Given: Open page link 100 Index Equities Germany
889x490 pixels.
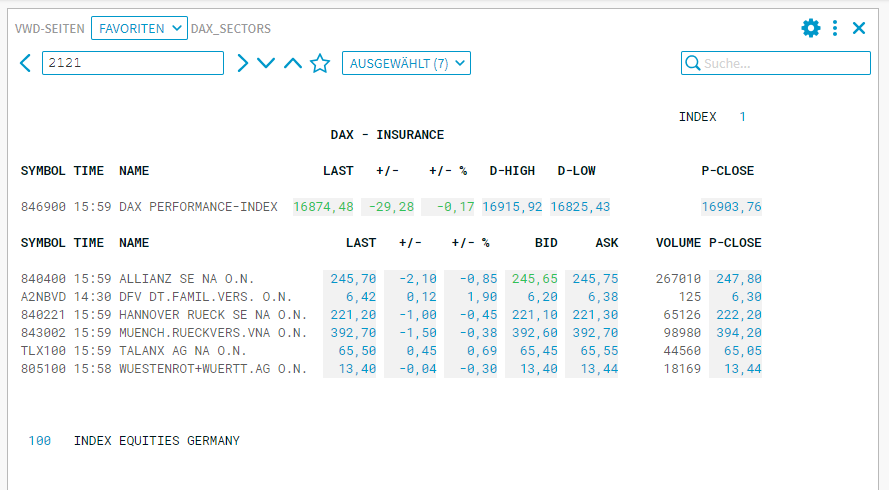Looking at the screenshot, I should pyautogui.click(x=40, y=441).
